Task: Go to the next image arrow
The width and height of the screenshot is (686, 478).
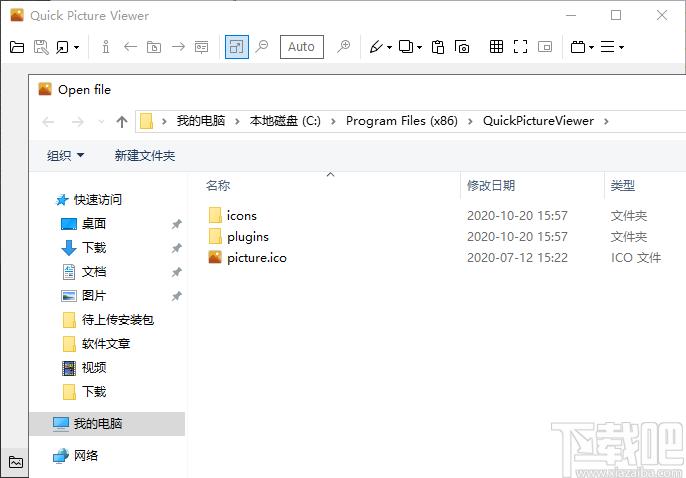Action: click(178, 46)
